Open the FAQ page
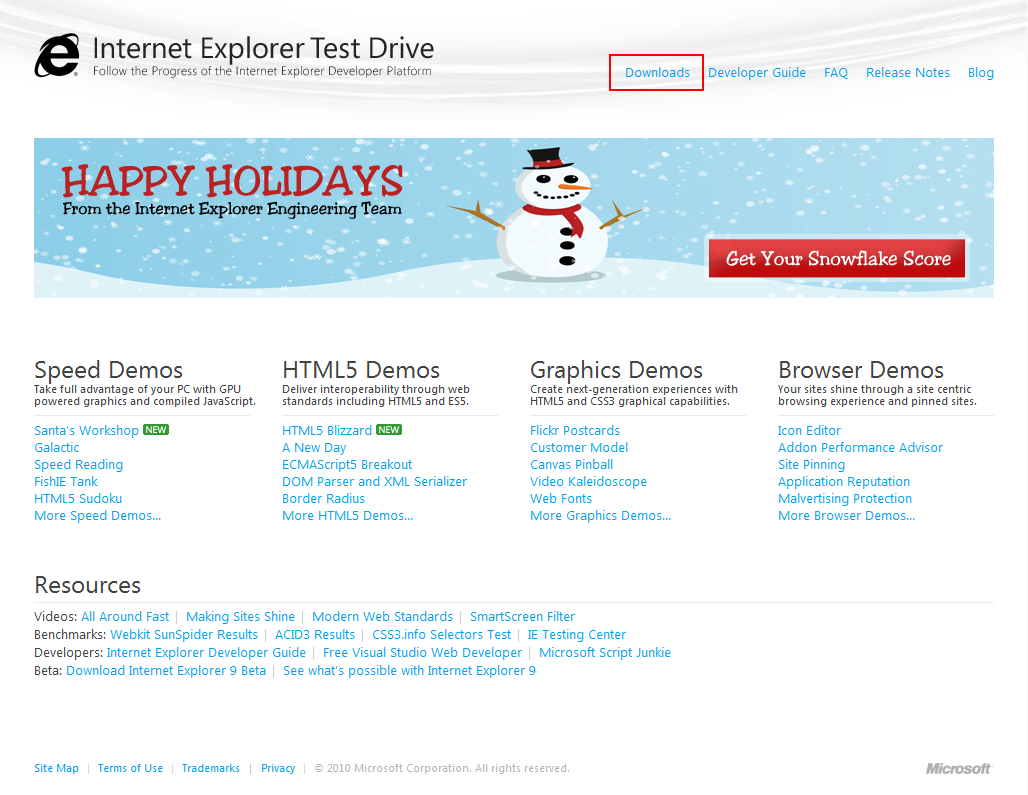 (835, 73)
